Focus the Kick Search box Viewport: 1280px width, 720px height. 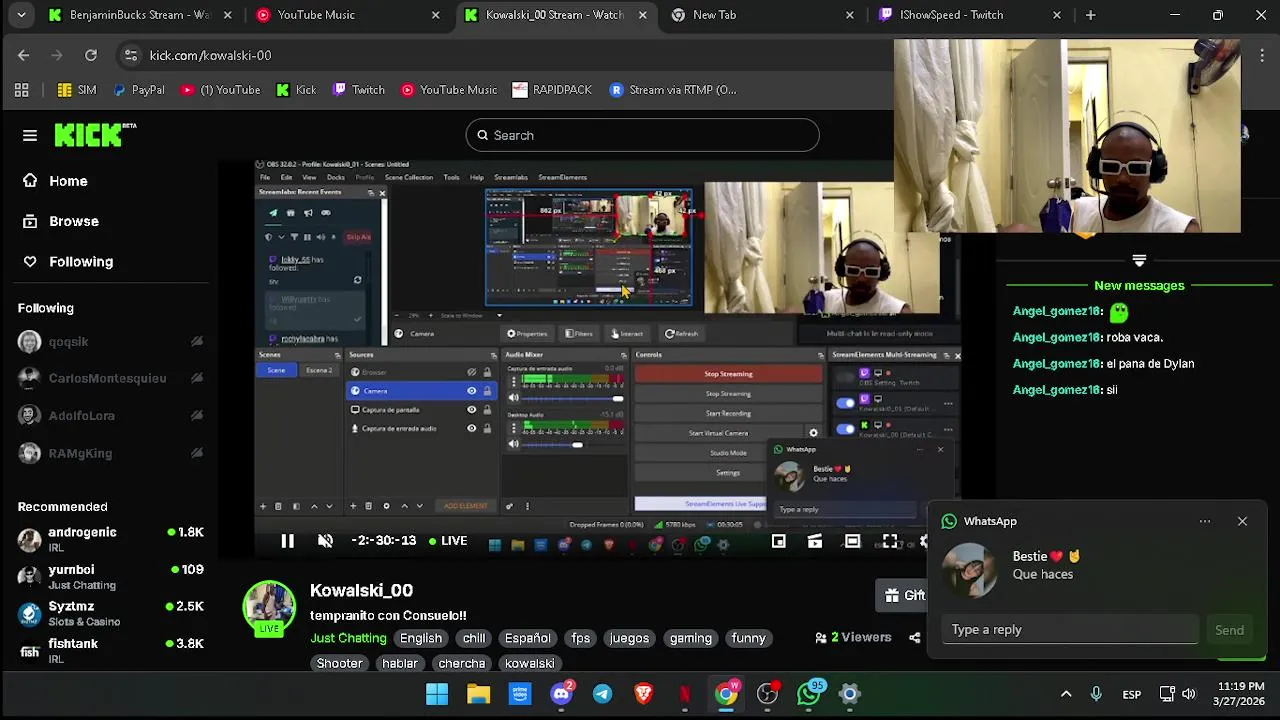(642, 135)
